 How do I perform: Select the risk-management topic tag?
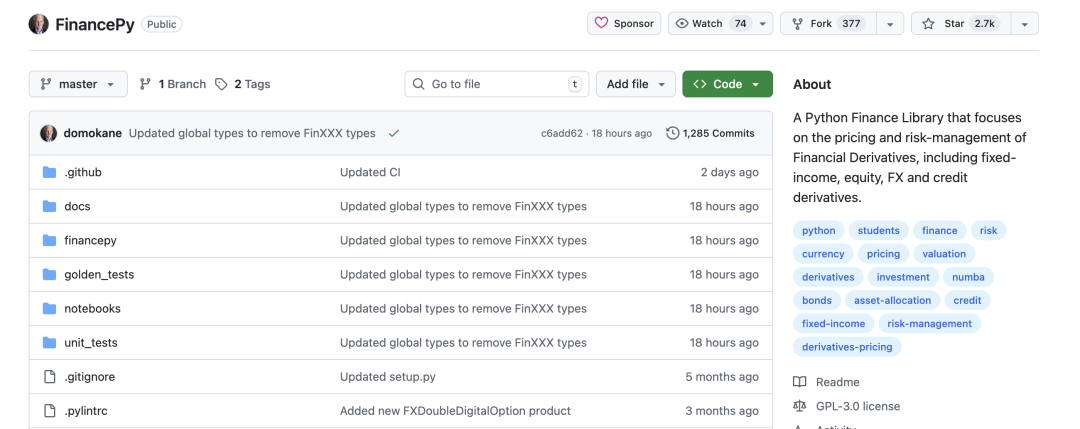930,324
